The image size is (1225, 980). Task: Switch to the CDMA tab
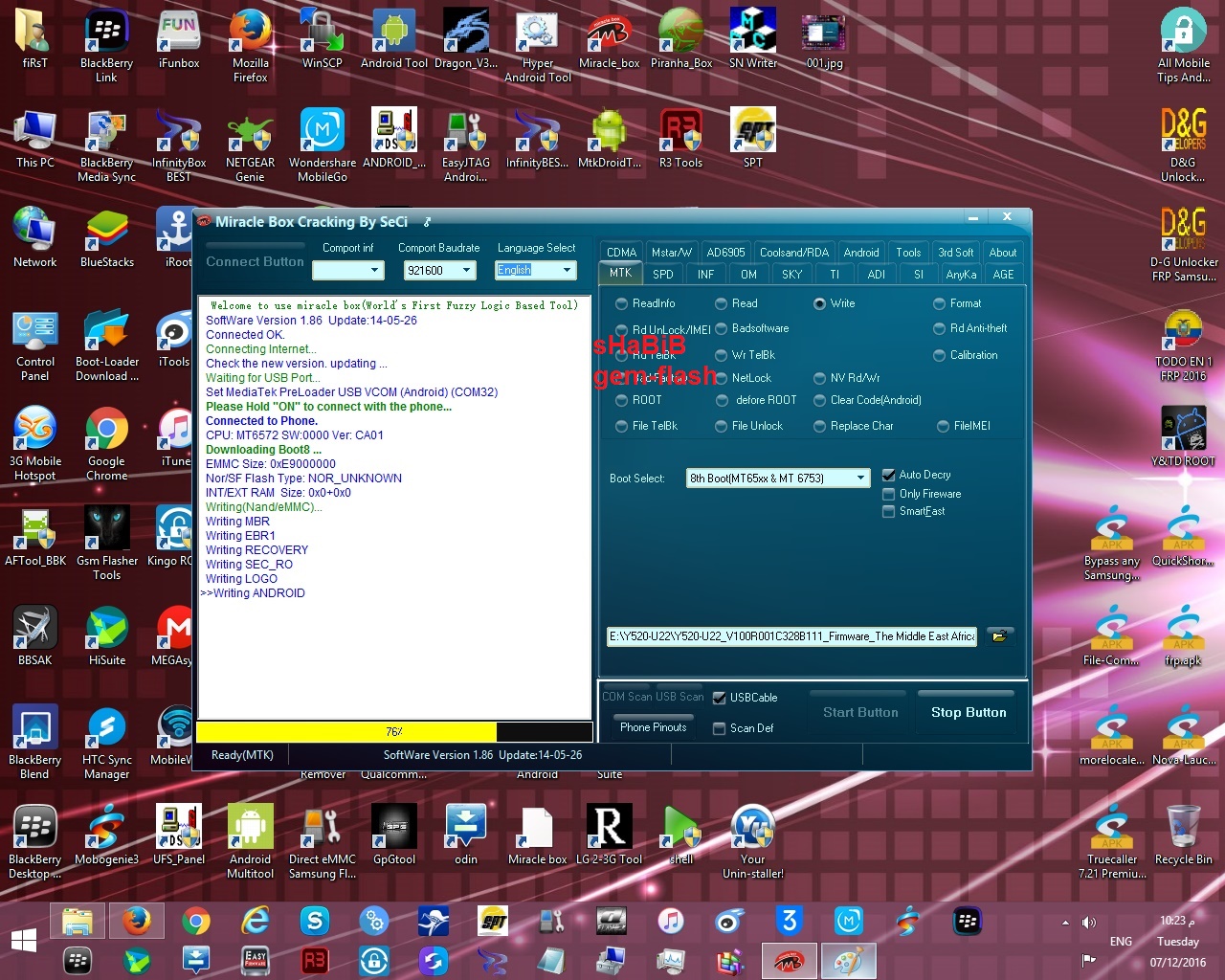[621, 253]
